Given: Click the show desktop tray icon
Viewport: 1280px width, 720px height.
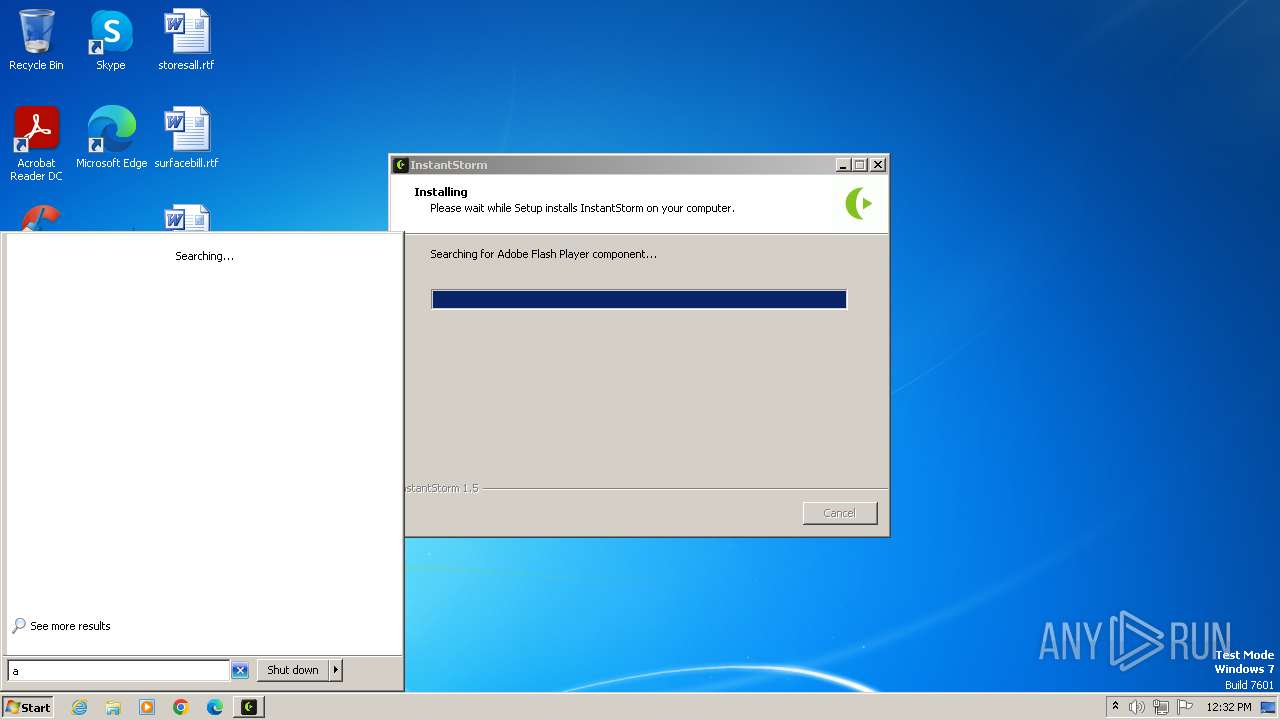Looking at the screenshot, I should point(1268,707).
